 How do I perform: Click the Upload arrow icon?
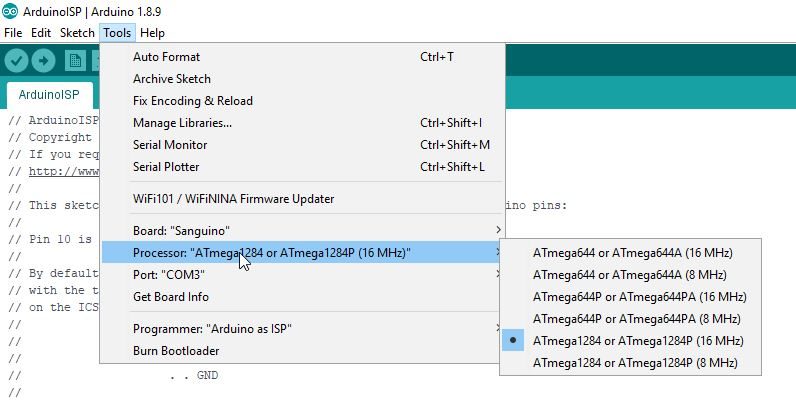click(43, 61)
